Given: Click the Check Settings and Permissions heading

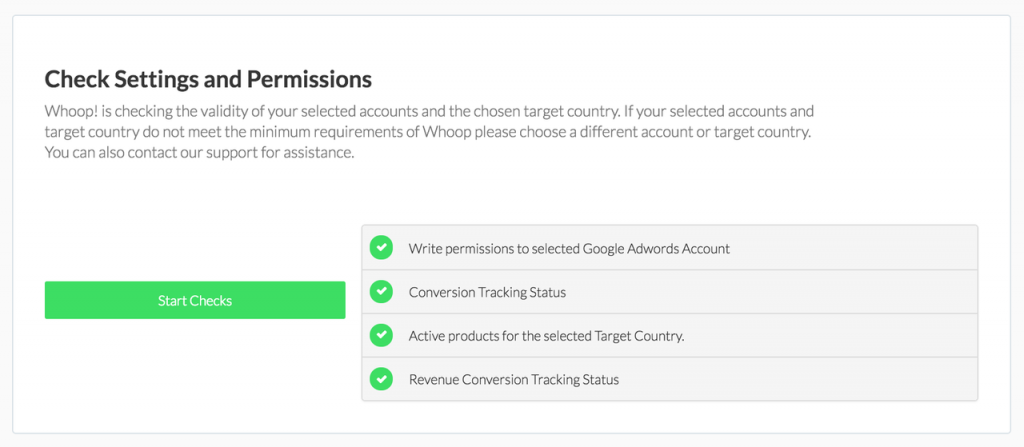Looking at the screenshot, I should click(208, 79).
